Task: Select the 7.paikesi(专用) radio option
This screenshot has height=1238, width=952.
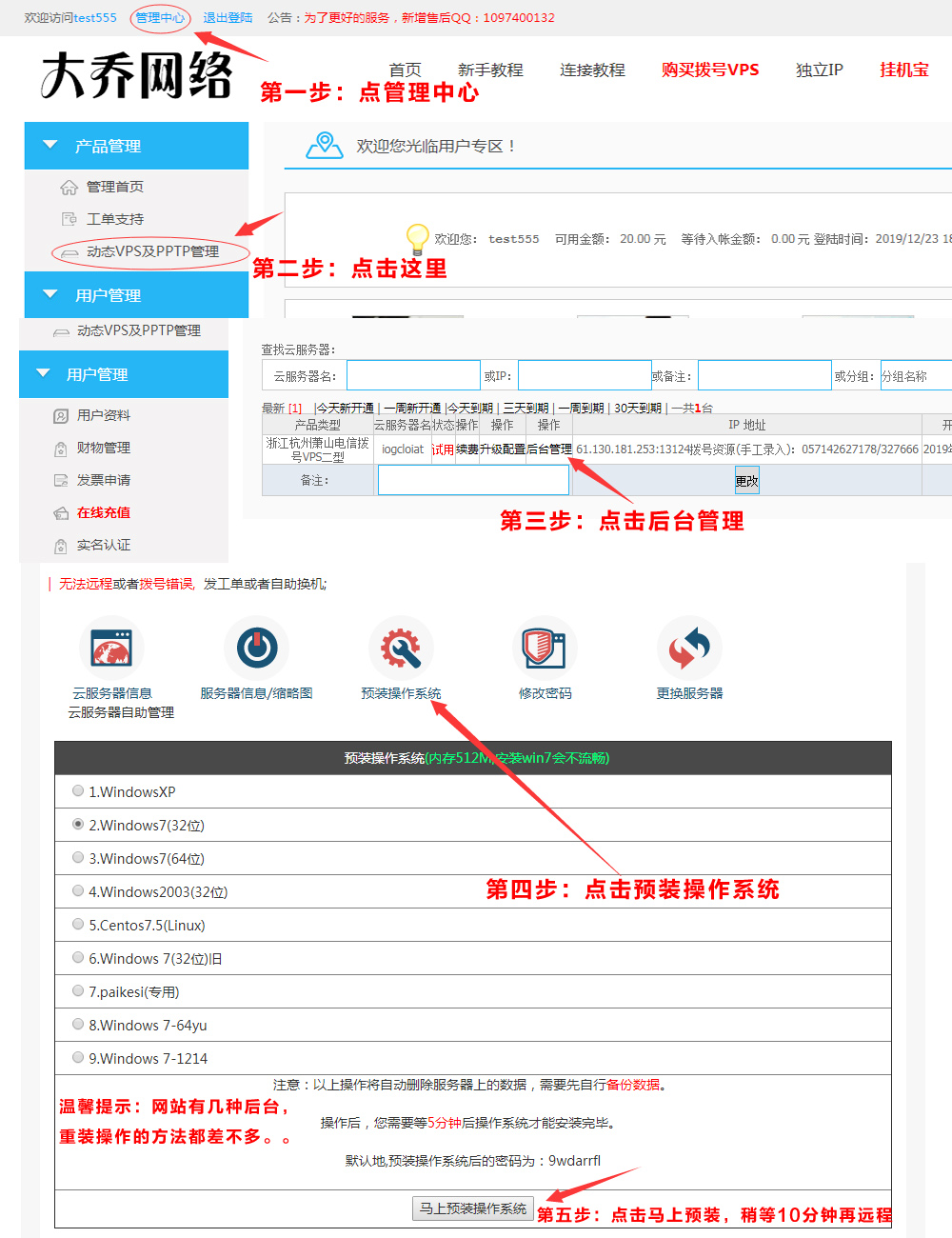Action: [78, 990]
